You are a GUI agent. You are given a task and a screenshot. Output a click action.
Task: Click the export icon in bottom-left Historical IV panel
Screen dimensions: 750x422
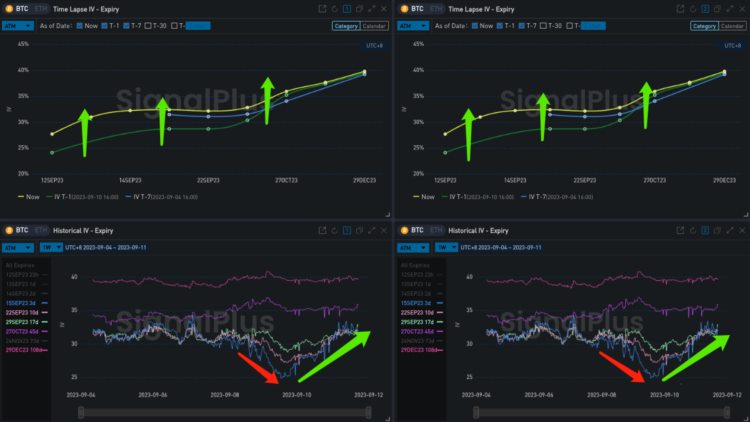pos(321,230)
